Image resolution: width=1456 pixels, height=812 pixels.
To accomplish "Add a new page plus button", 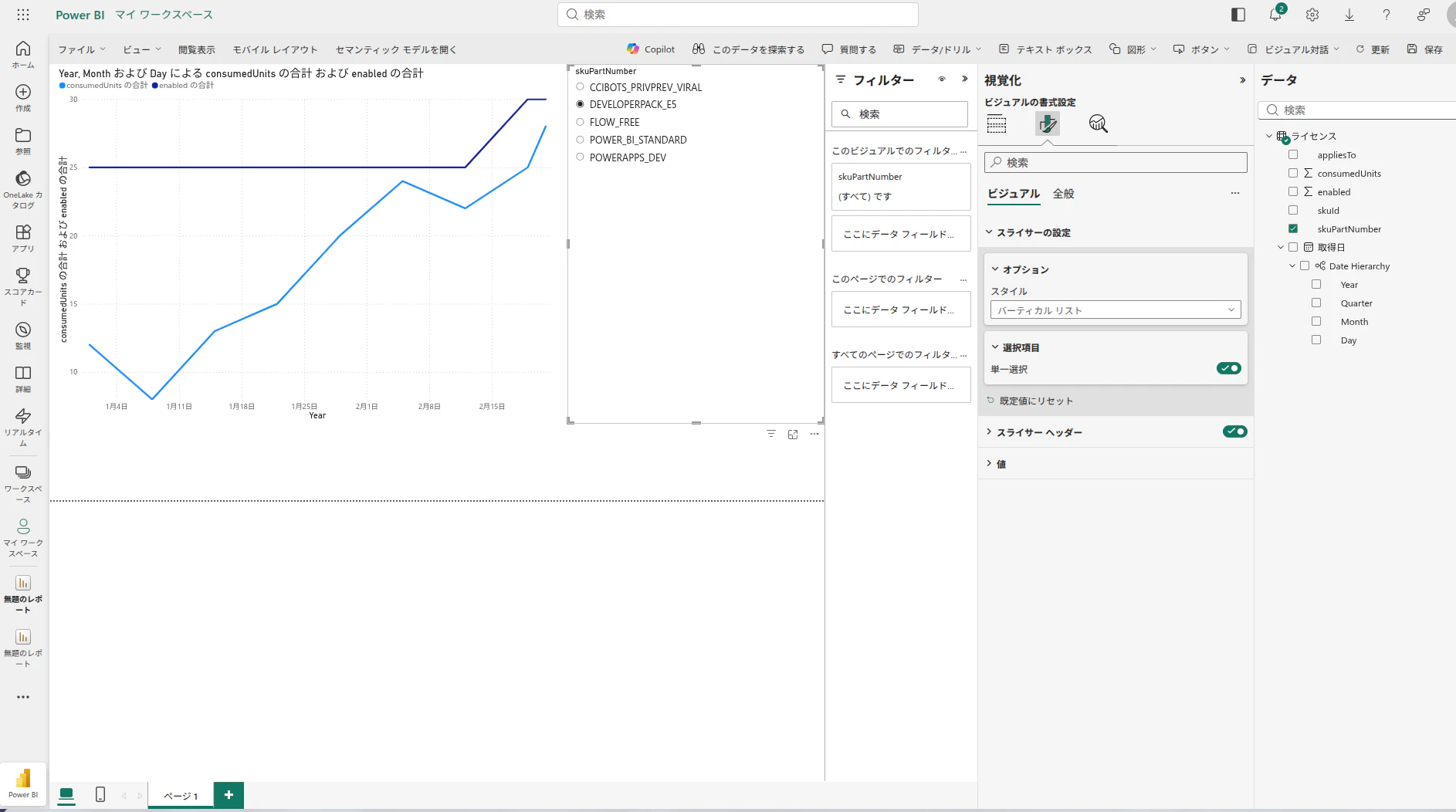I will 229,795.
